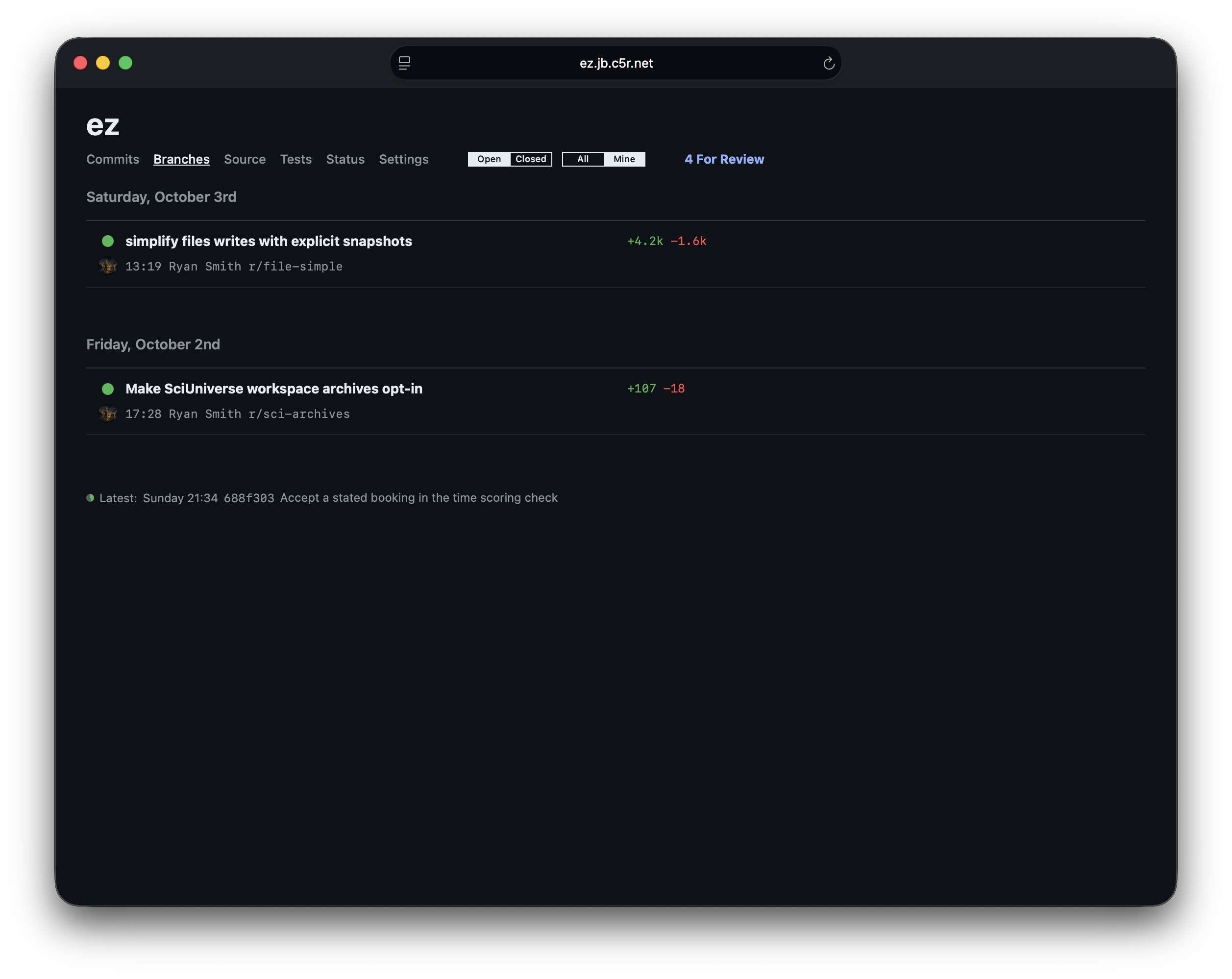The image size is (1232, 979).
Task: Maximize the window with the green button
Action: pos(126,63)
